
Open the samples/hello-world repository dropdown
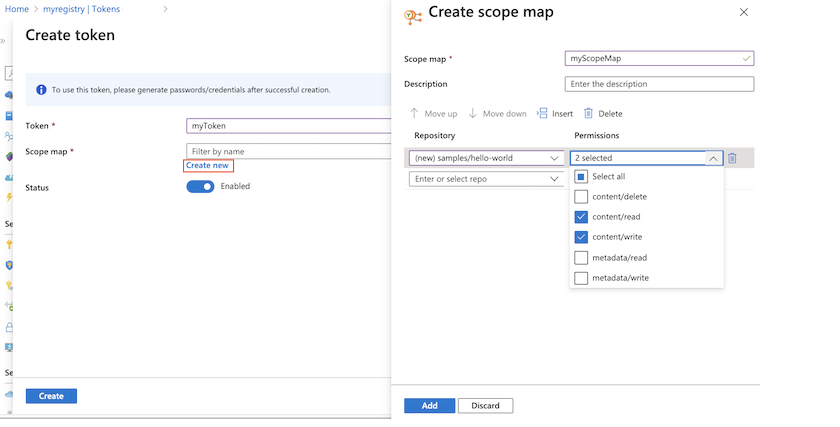click(555, 158)
